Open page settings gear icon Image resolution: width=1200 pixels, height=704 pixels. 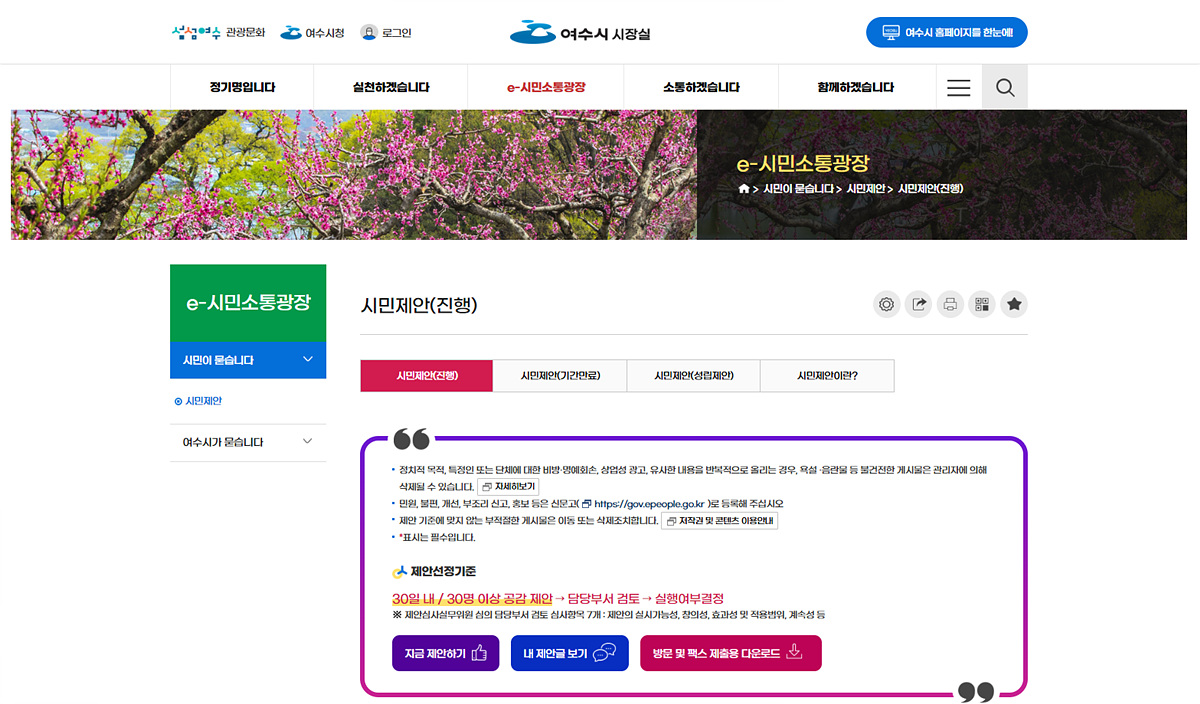click(x=886, y=305)
